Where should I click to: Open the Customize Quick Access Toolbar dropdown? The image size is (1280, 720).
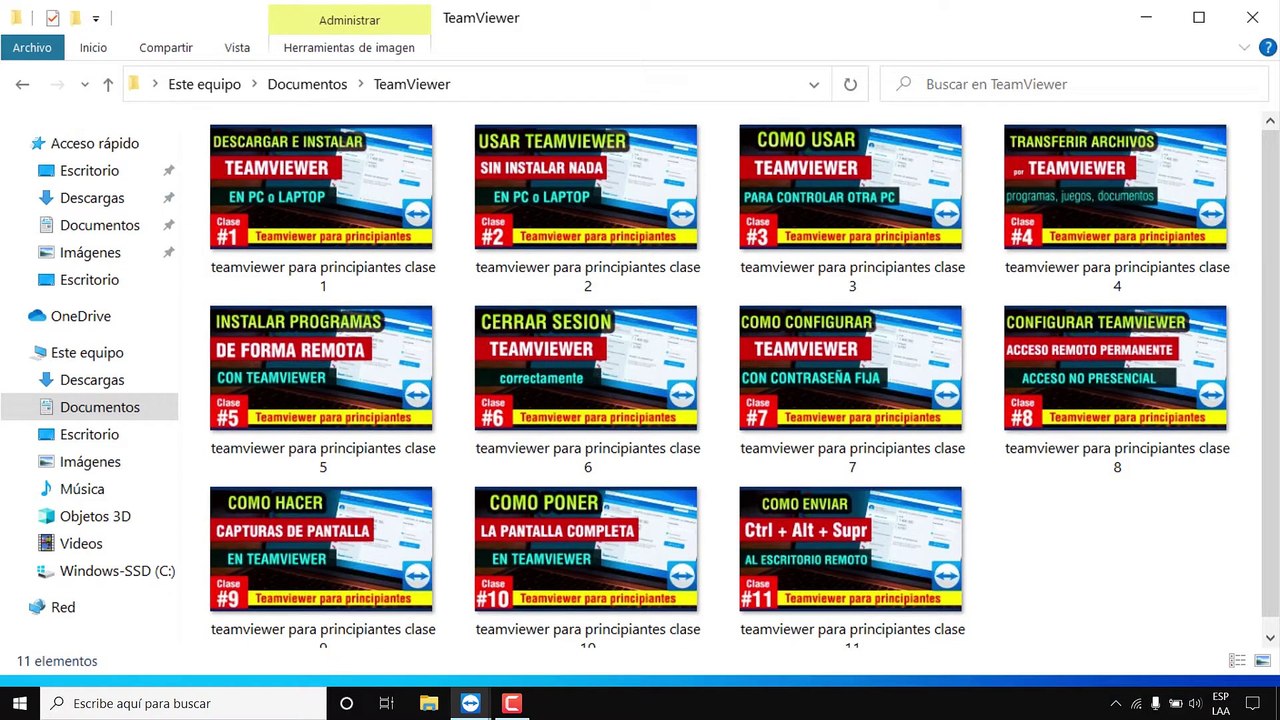pyautogui.click(x=95, y=18)
